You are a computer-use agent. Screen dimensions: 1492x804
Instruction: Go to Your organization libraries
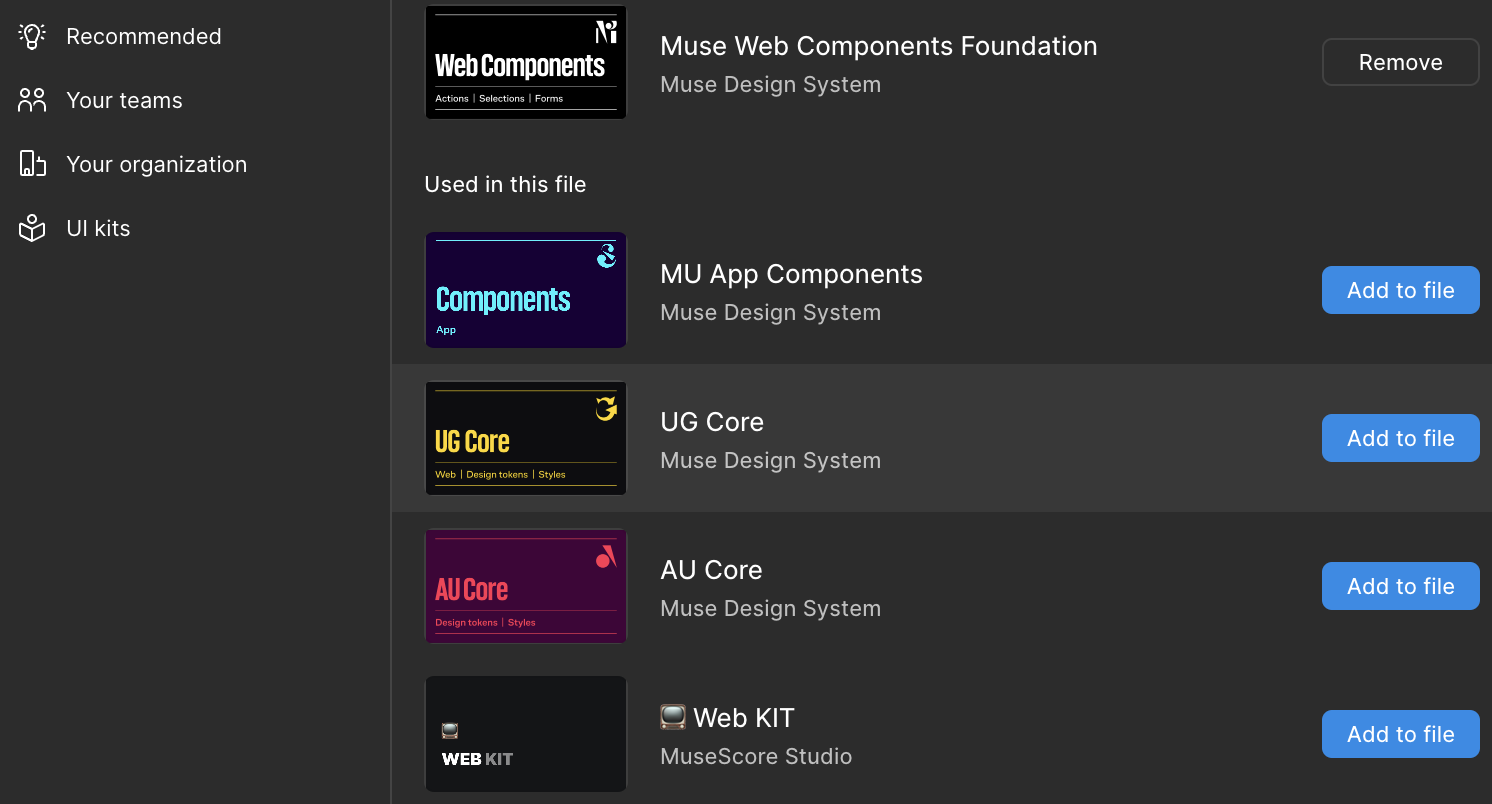(156, 164)
